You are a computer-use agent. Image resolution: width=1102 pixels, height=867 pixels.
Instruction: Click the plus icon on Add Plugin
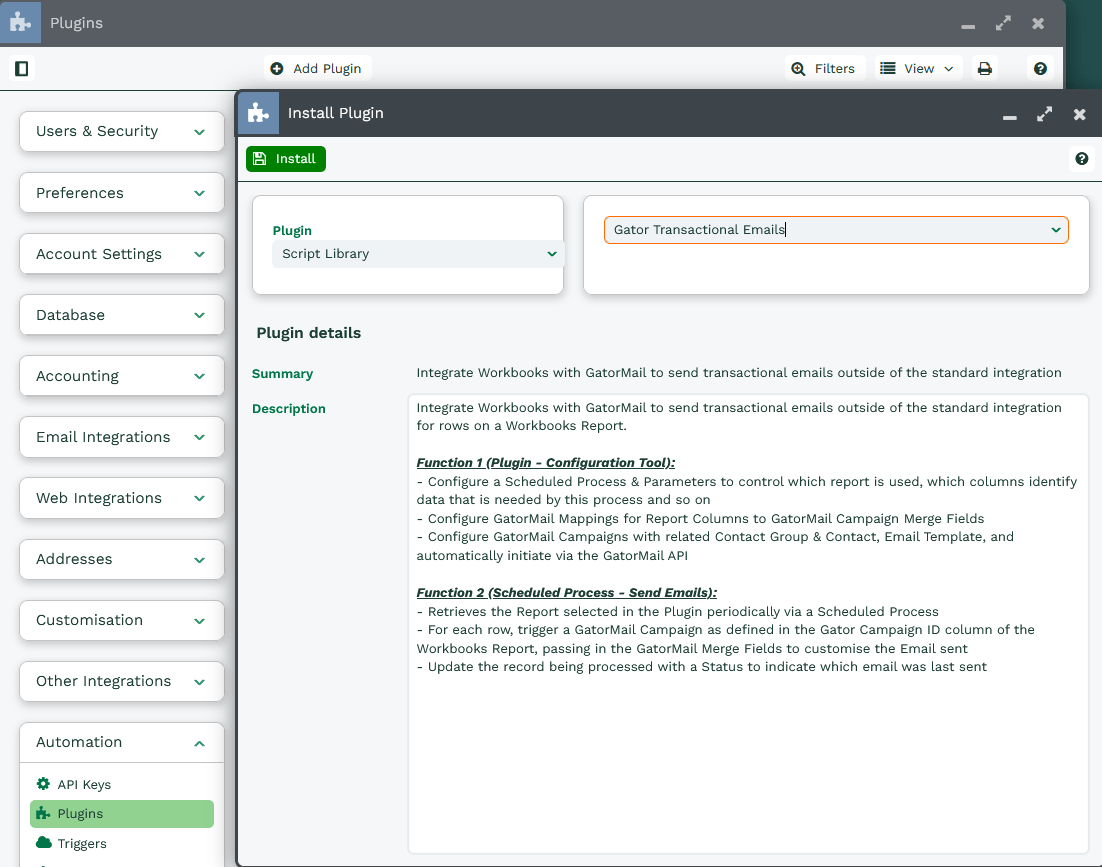pos(277,68)
